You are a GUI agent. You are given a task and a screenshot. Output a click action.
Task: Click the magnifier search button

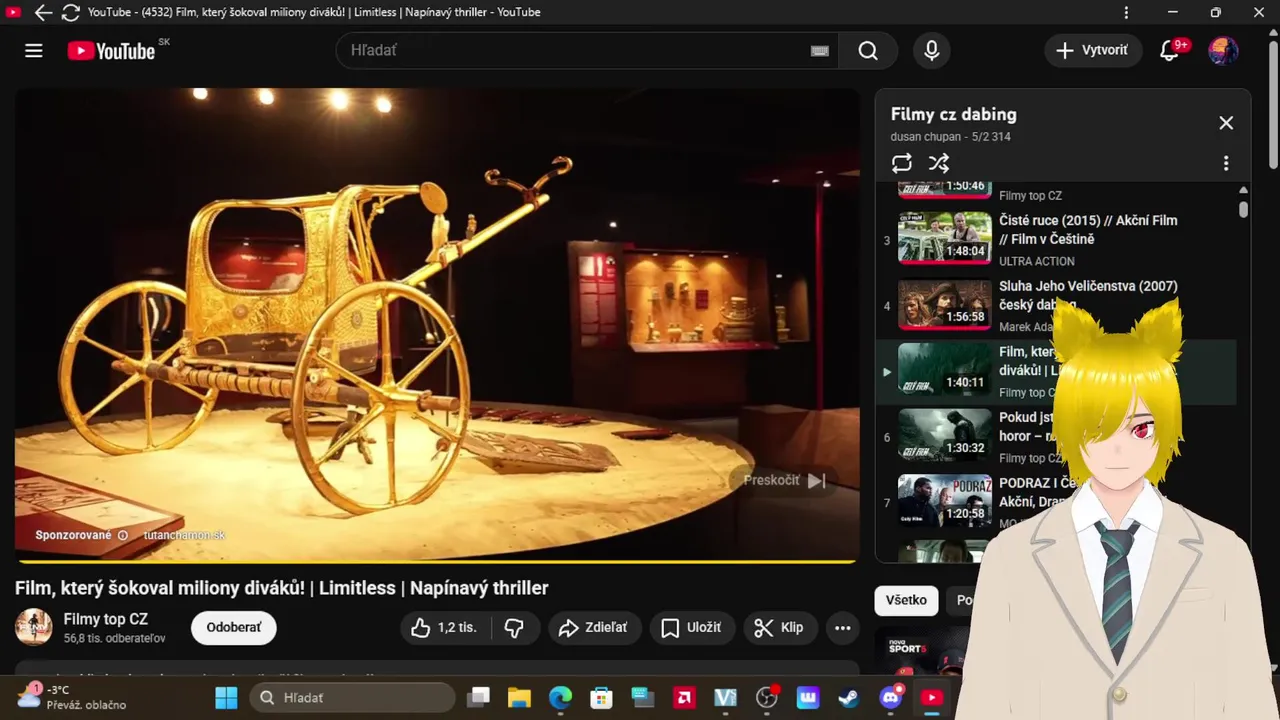click(x=868, y=51)
